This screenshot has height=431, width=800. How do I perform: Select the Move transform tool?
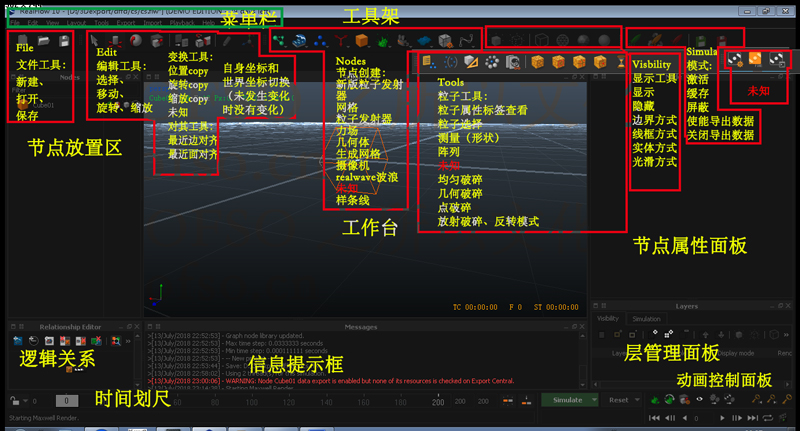coord(115,42)
